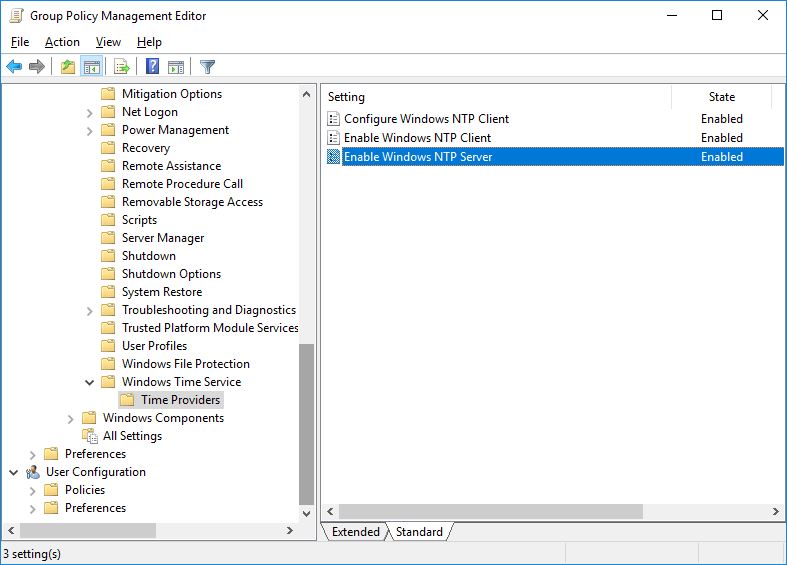
Task: Click the tree pane scroll-down arrow
Action: [x=307, y=513]
